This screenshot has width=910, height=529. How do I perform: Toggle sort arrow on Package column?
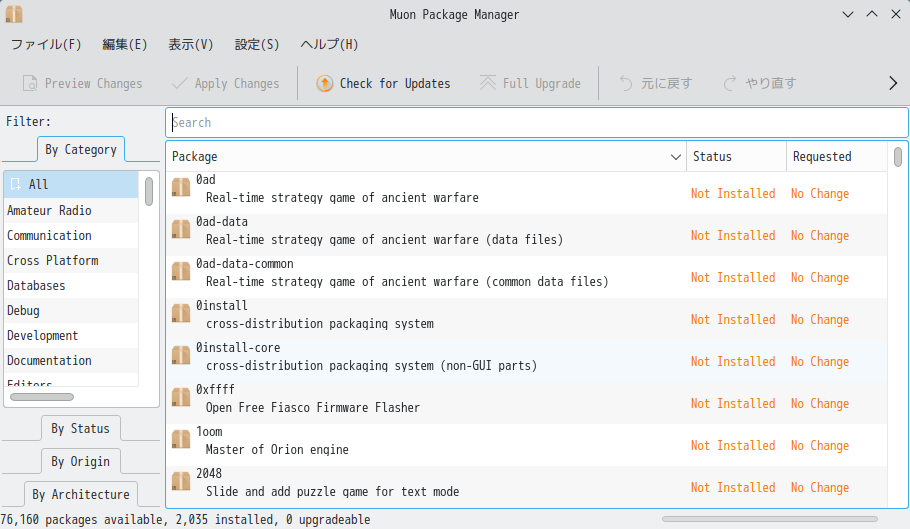[676, 157]
